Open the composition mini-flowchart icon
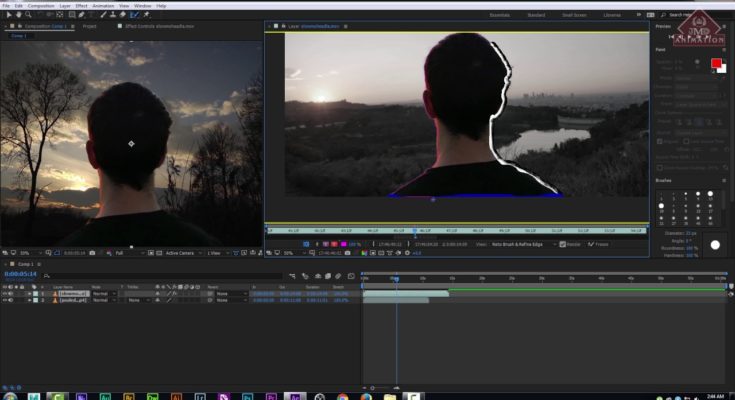Image resolution: width=735 pixels, height=400 pixels. click(292, 276)
